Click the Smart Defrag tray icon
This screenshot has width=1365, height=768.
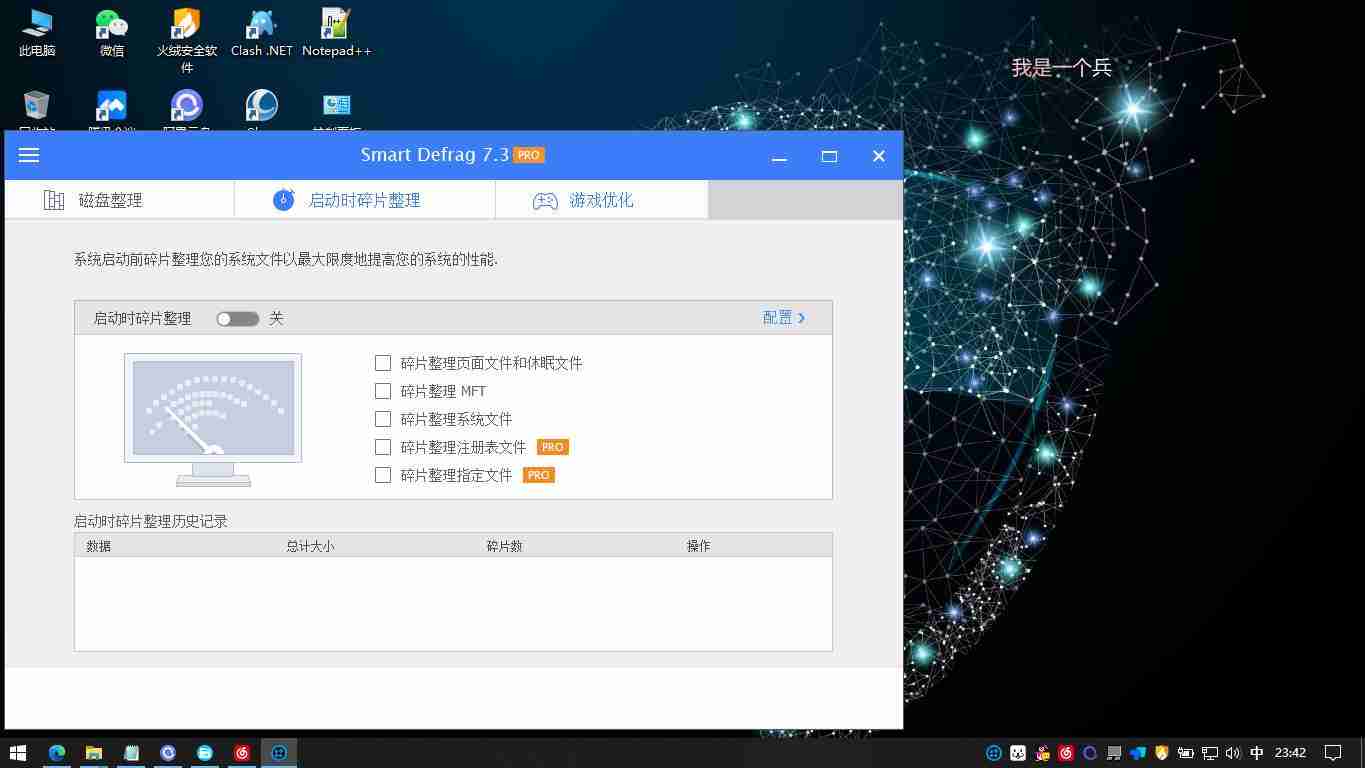pos(994,753)
